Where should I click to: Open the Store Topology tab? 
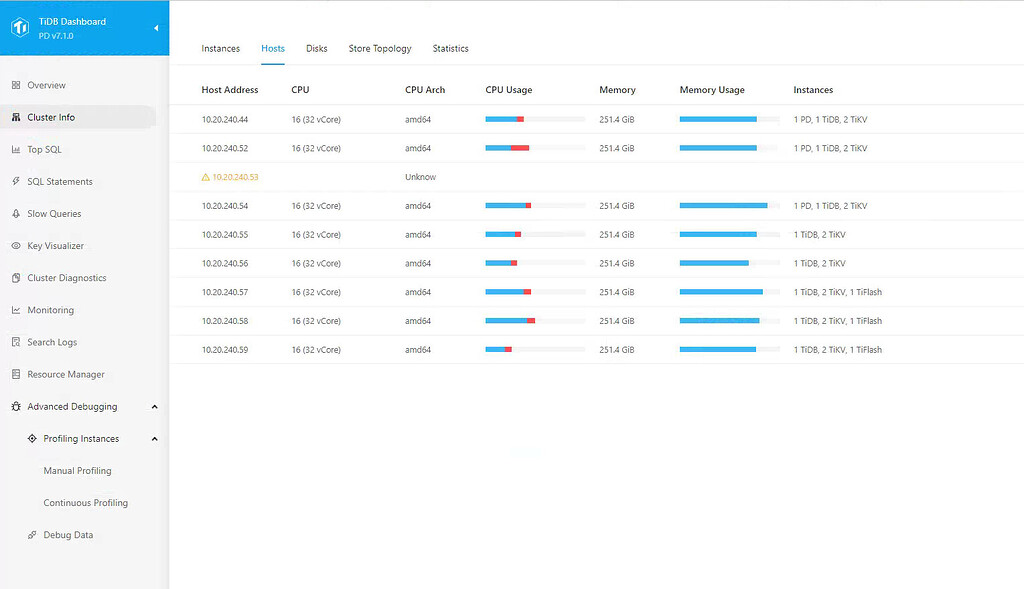[379, 49]
